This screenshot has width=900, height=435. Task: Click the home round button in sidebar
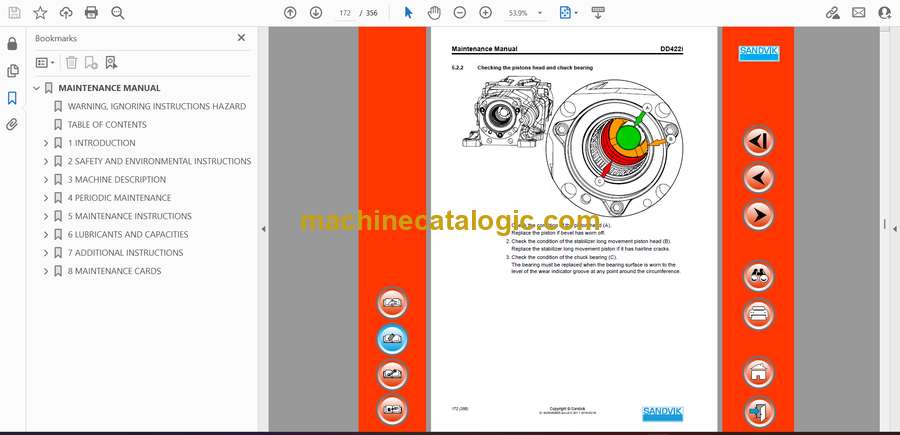(x=758, y=372)
